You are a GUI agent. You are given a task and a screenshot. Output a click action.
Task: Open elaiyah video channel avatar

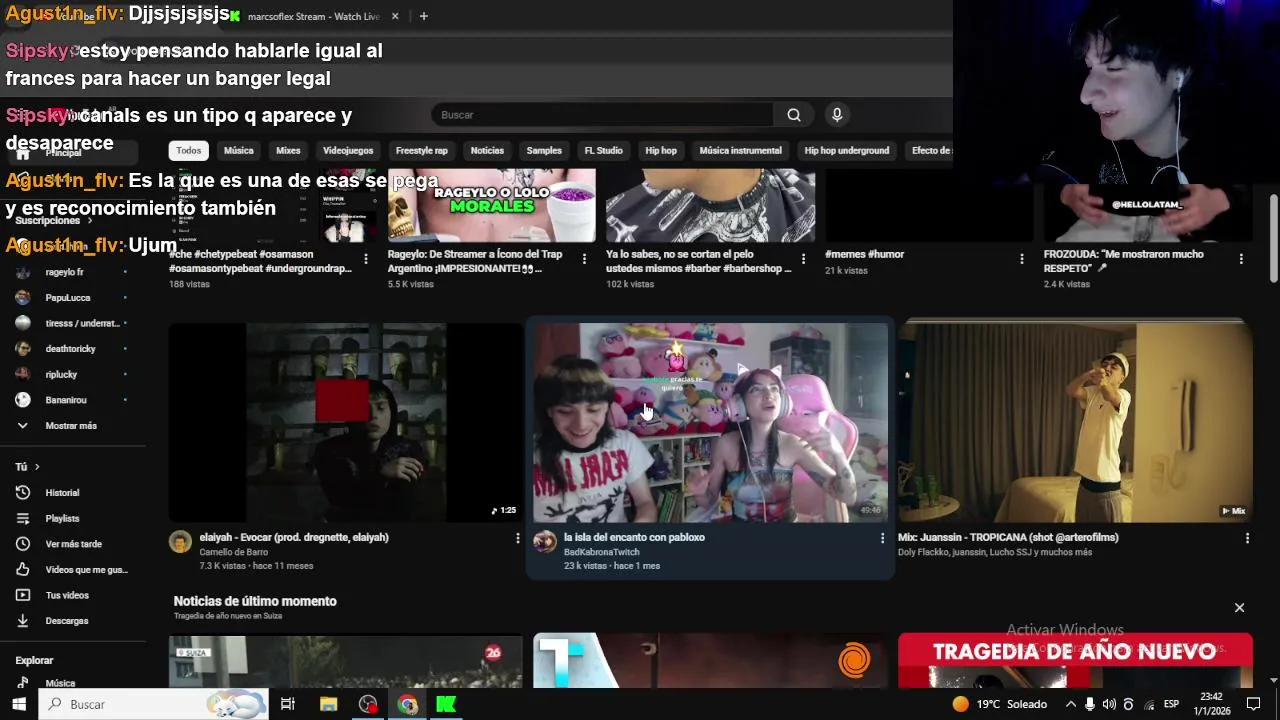click(x=180, y=542)
